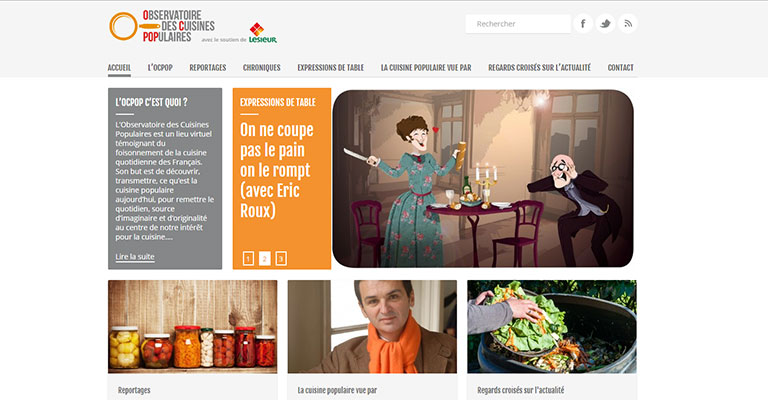This screenshot has width=768, height=400.
Task: Open the pickled jars Reportages thumbnail
Action: coord(192,327)
